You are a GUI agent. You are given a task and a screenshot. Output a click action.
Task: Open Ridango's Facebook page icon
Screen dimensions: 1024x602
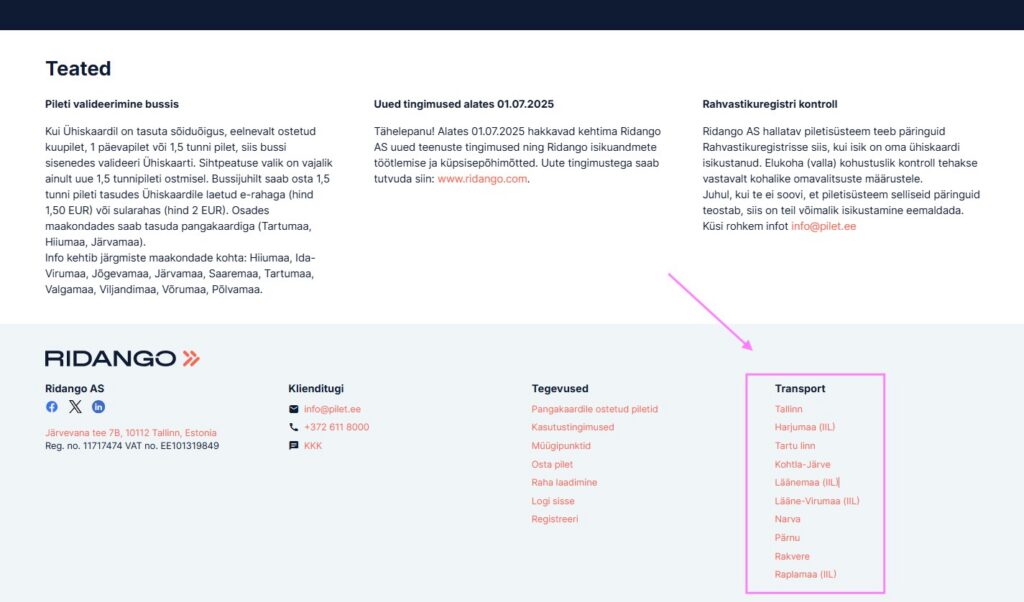52,407
